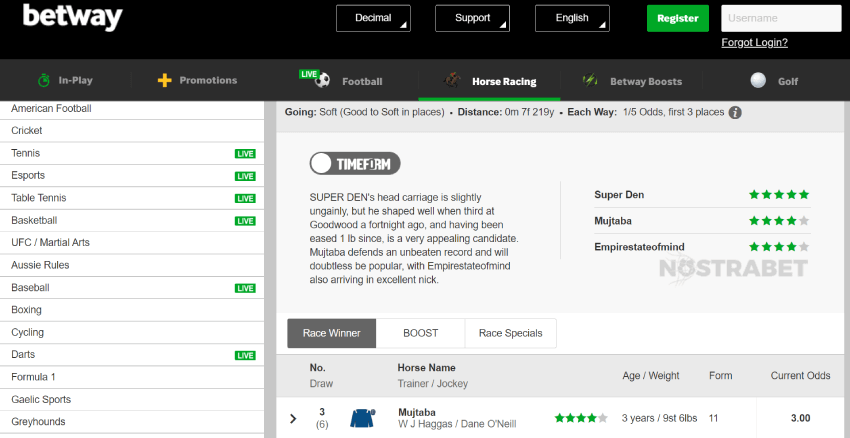Click the Form column header
This screenshot has height=438, width=850.
point(720,376)
